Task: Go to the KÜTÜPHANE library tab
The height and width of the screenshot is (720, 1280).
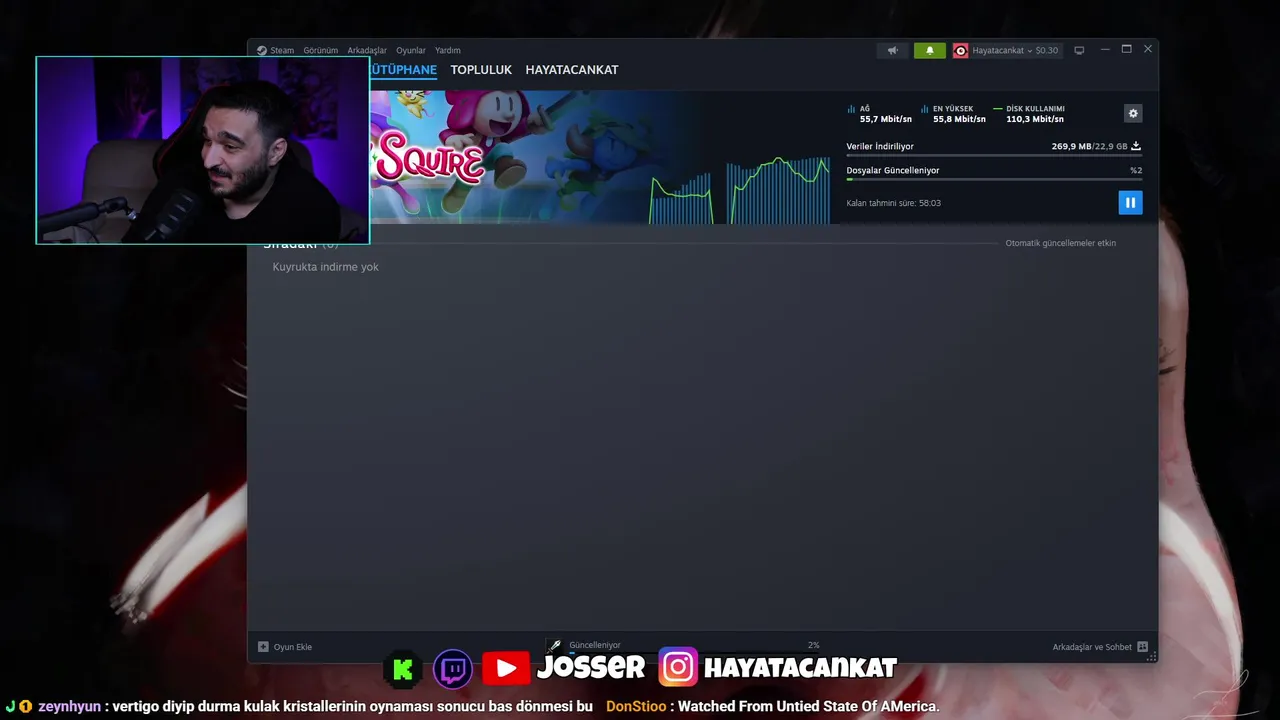Action: coord(404,70)
